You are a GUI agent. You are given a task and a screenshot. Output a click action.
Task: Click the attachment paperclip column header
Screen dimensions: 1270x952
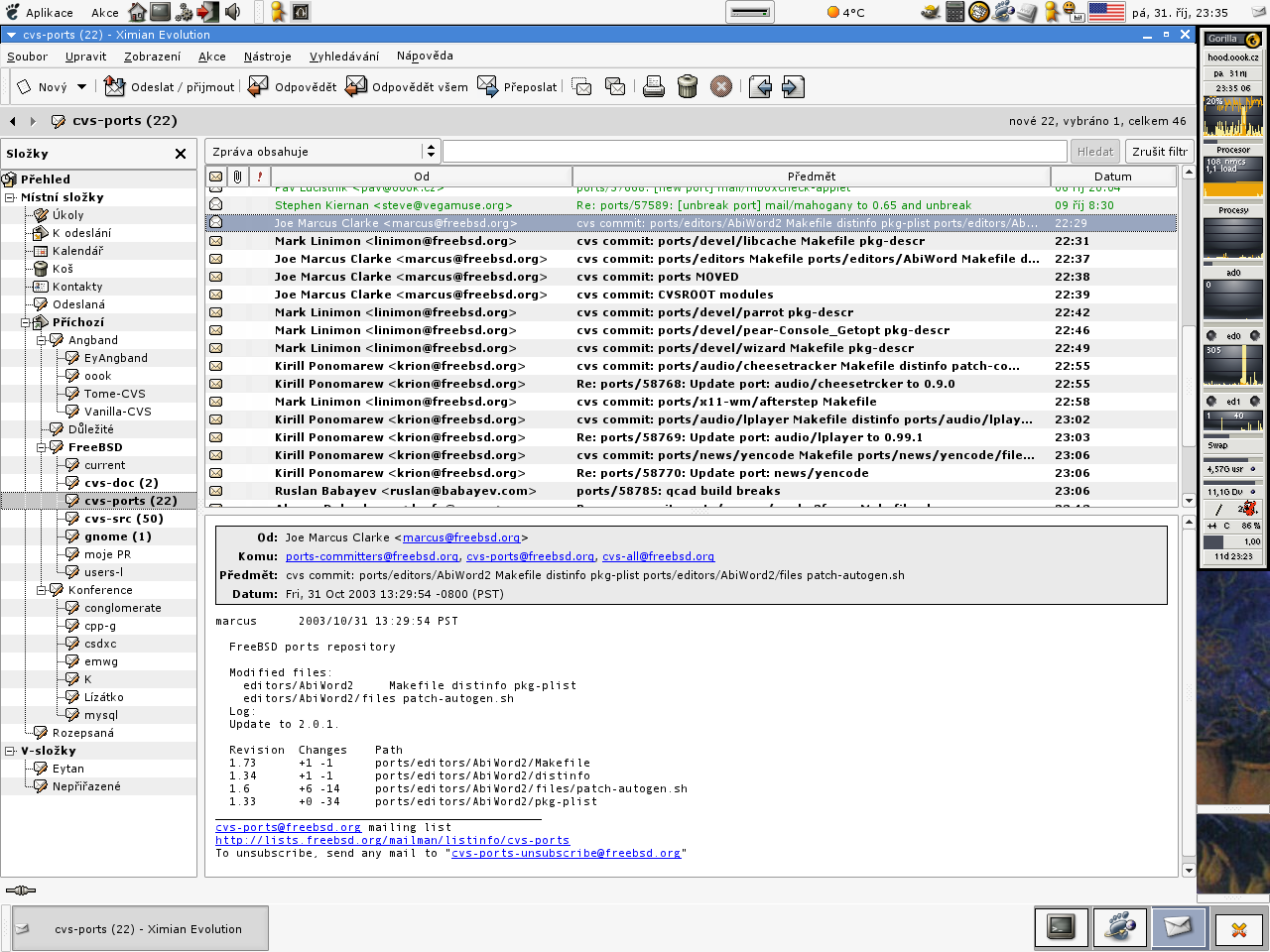(238, 177)
